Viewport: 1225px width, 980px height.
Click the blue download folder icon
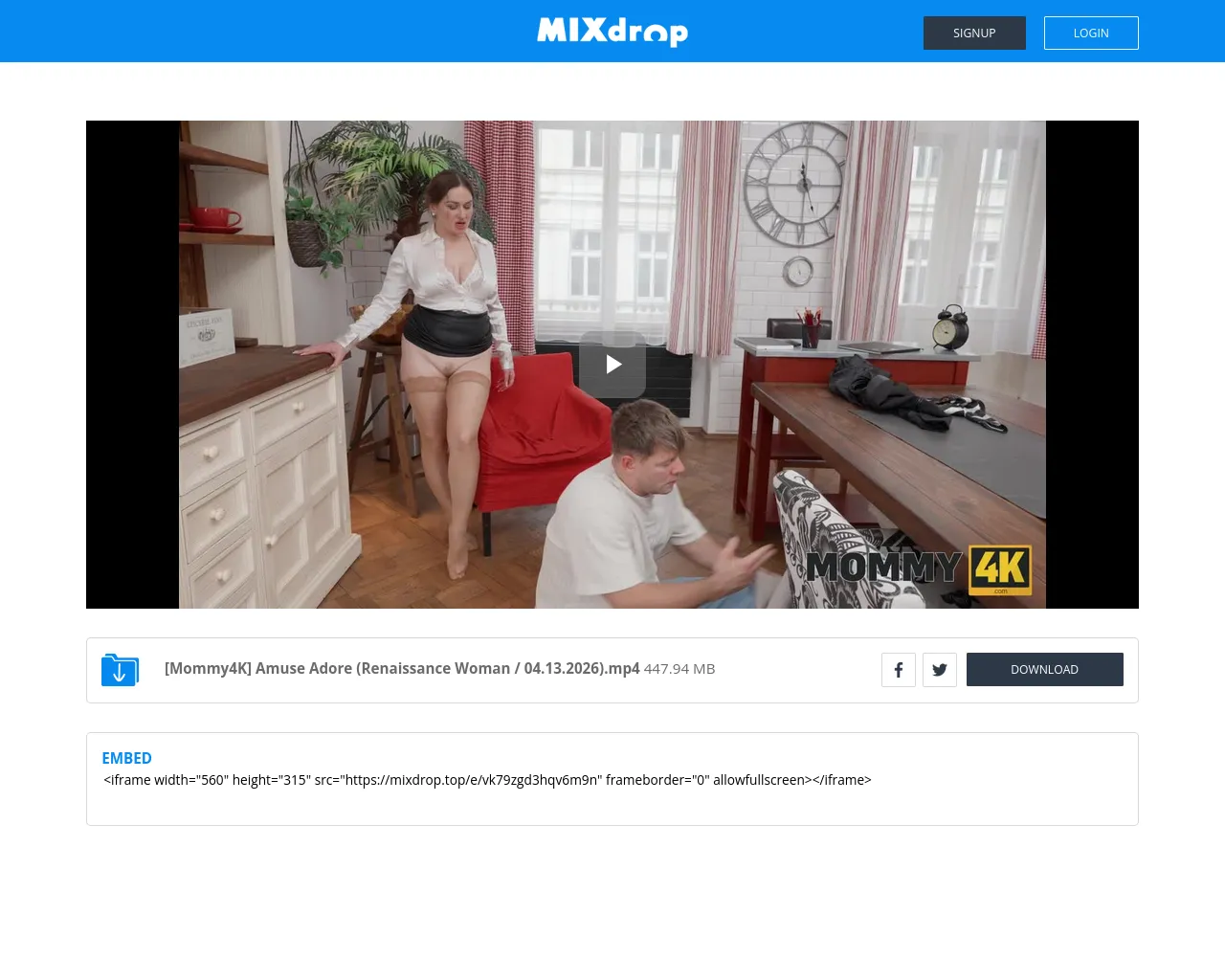pyautogui.click(x=120, y=669)
